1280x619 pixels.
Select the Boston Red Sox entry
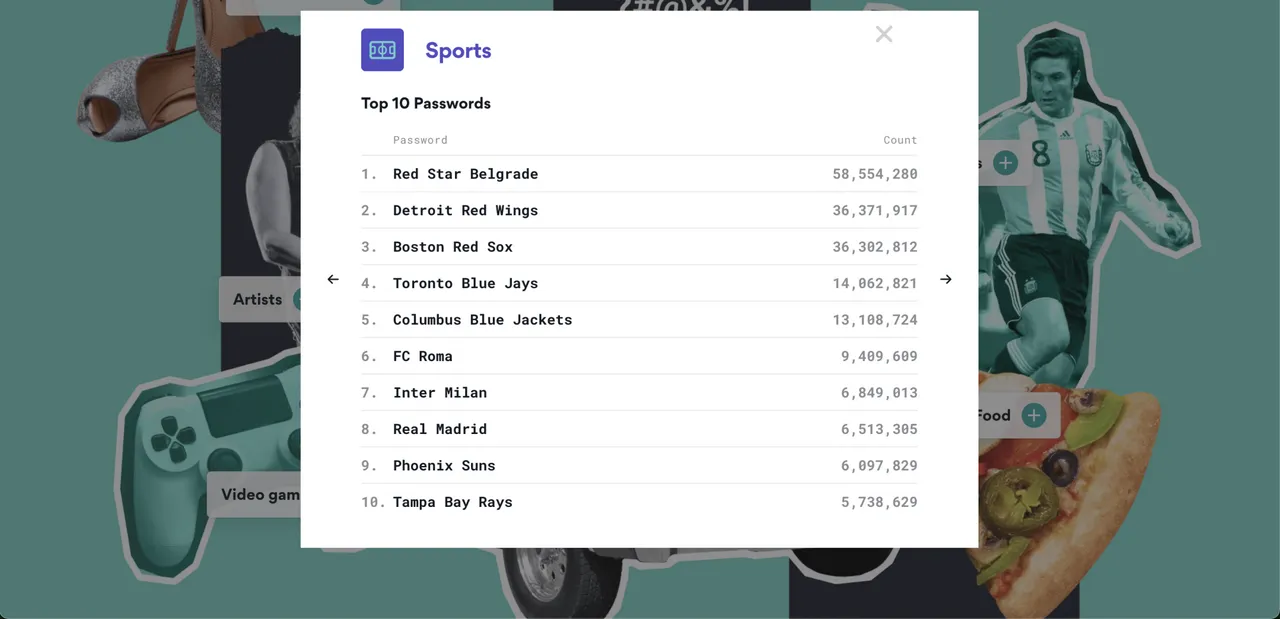pyautogui.click(x=639, y=247)
